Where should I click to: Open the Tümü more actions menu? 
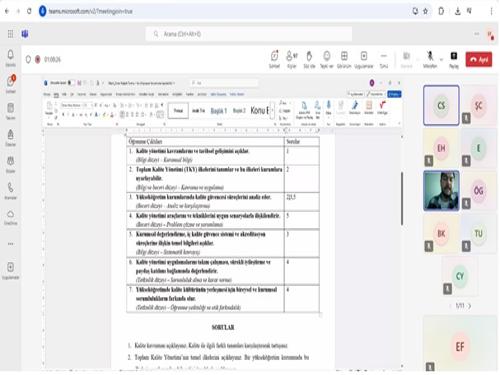(x=384, y=59)
